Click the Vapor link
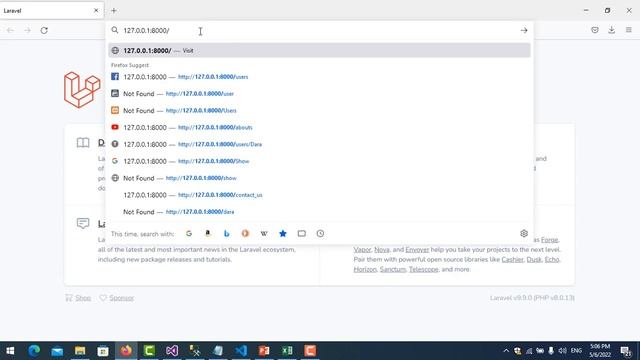 coord(362,249)
